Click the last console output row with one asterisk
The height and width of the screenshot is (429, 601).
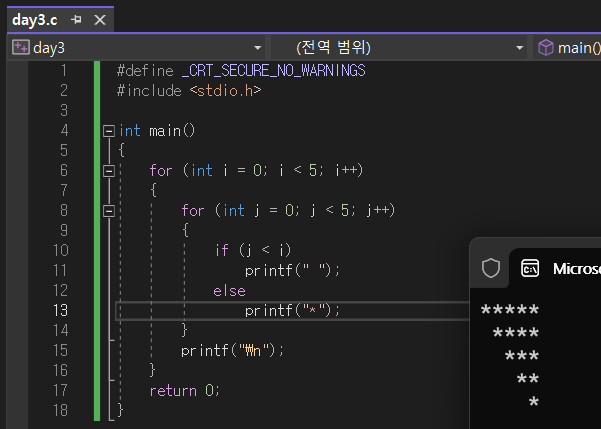(534, 402)
